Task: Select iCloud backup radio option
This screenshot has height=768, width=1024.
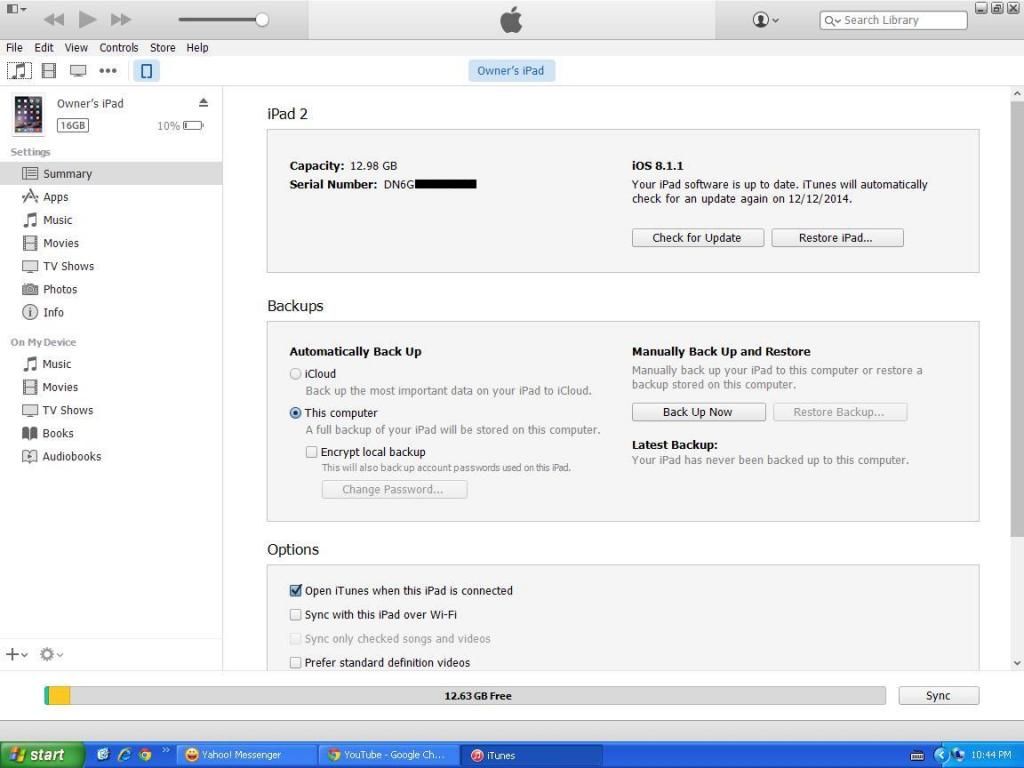Action: pyautogui.click(x=296, y=374)
